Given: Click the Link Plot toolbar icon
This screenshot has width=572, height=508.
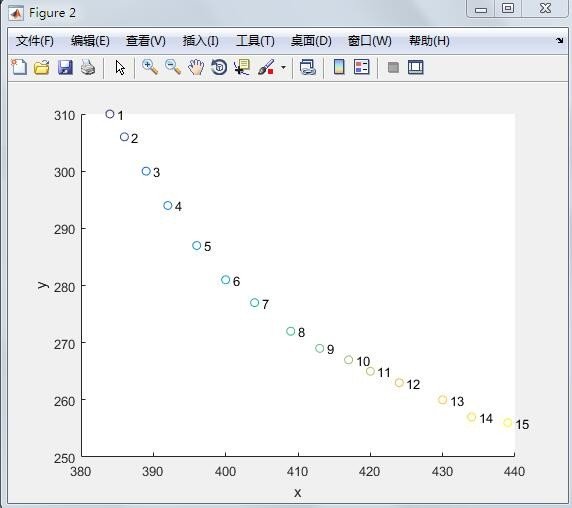Looking at the screenshot, I should [x=307, y=67].
